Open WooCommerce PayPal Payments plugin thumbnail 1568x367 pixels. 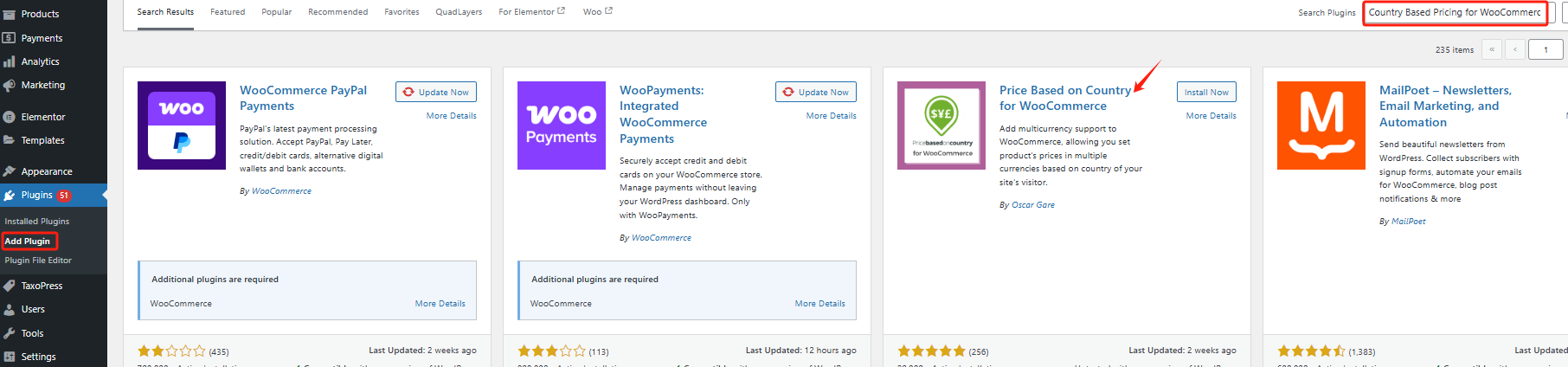coord(182,126)
